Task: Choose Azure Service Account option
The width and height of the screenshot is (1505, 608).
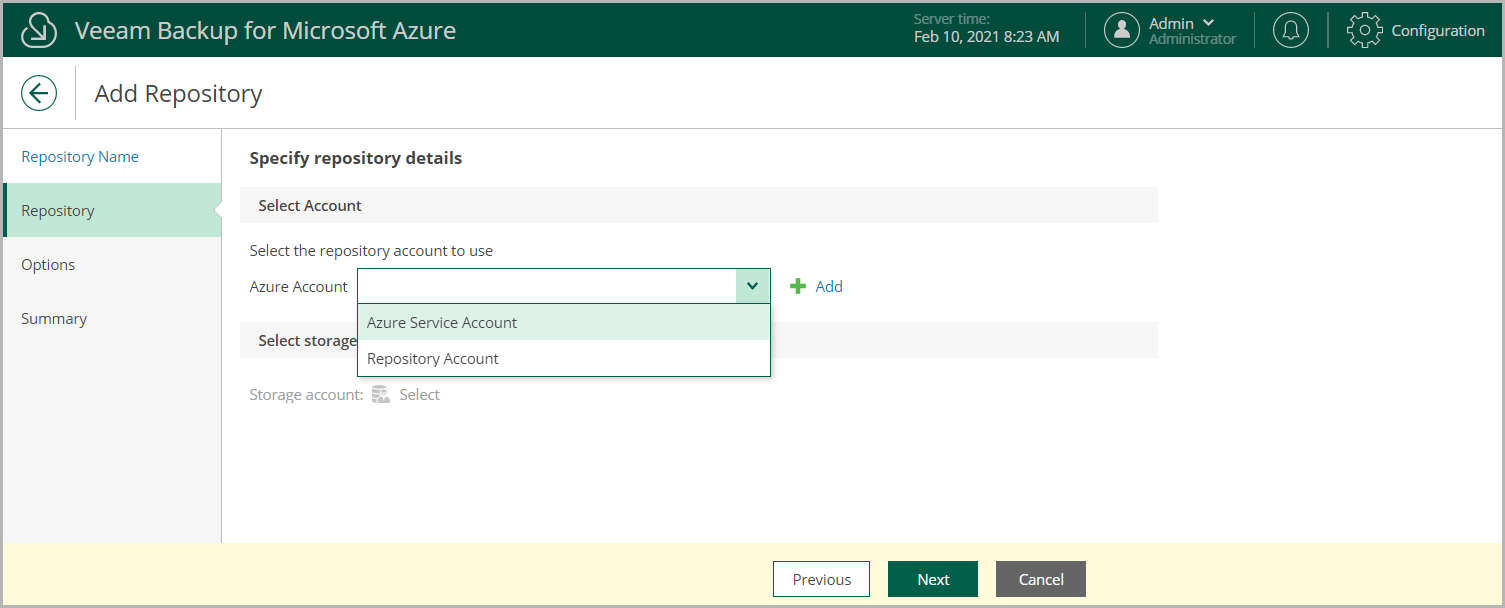Action: click(x=564, y=322)
